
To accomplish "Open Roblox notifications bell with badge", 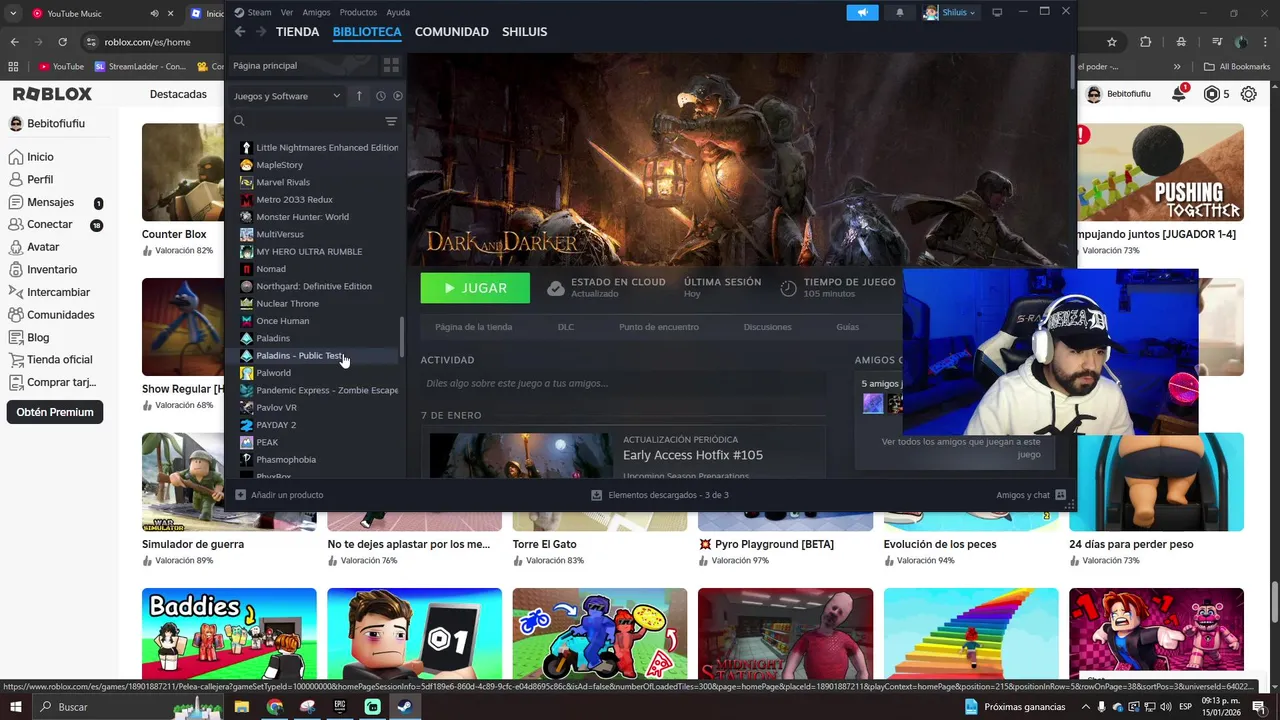I will click(1180, 93).
